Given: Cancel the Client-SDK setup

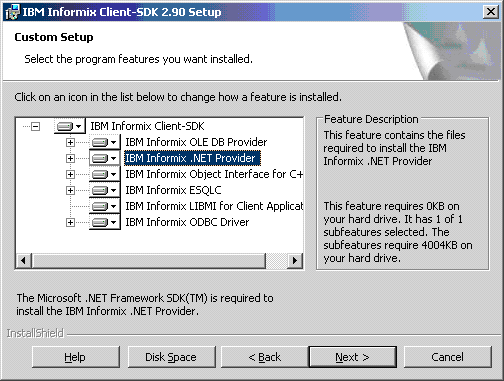Looking at the screenshot, I should 448,357.
